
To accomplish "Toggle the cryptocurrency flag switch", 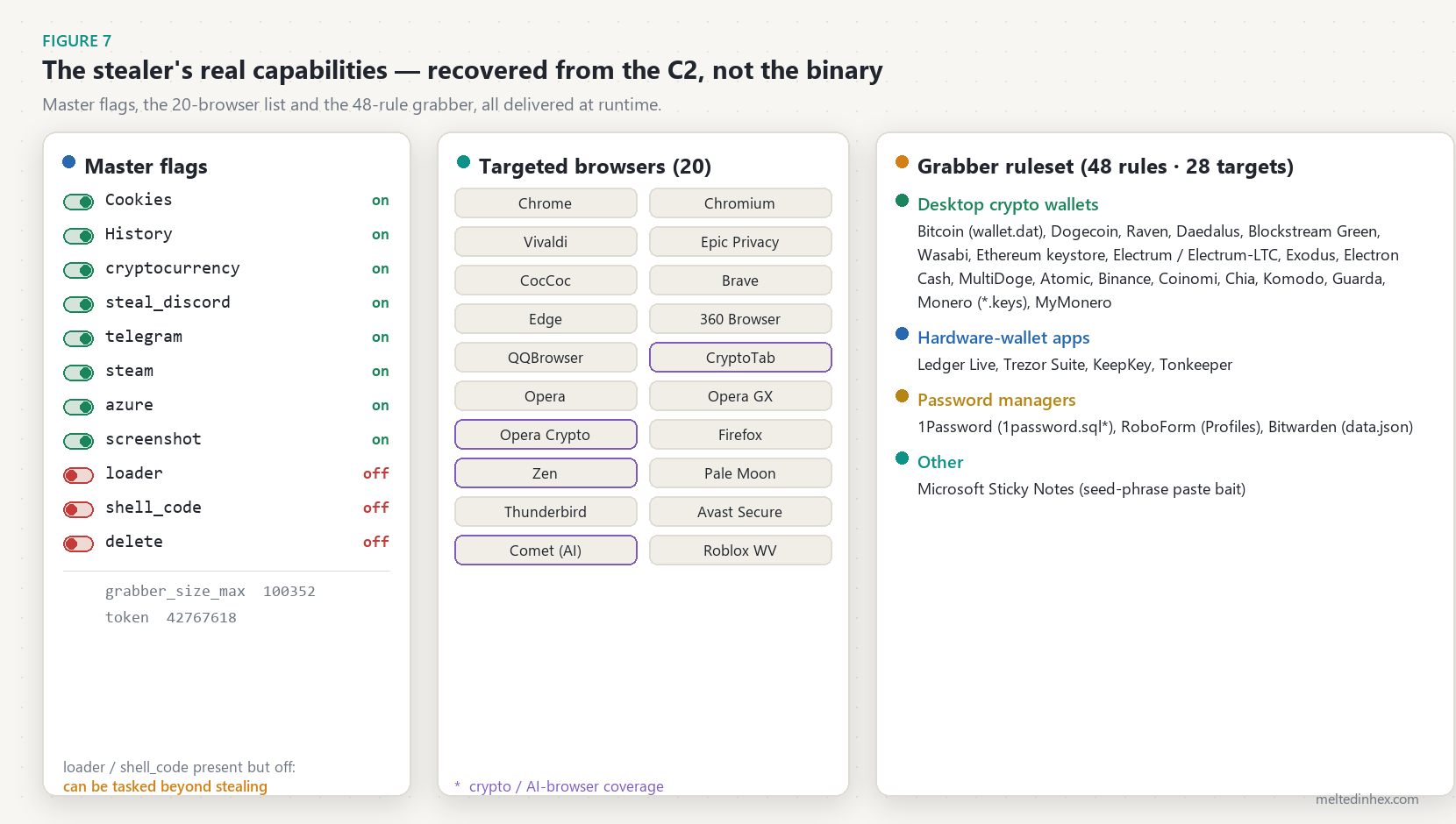I will [x=78, y=271].
